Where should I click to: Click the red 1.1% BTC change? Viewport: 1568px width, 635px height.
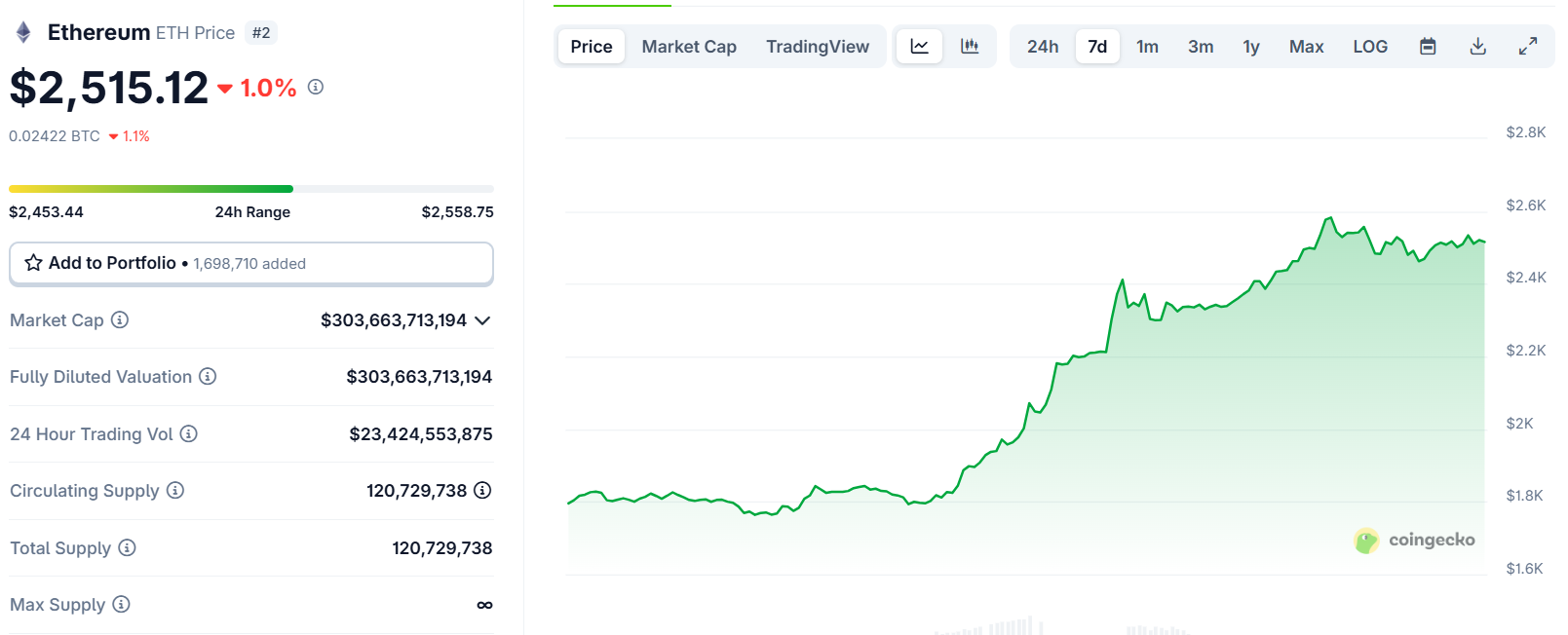[130, 136]
